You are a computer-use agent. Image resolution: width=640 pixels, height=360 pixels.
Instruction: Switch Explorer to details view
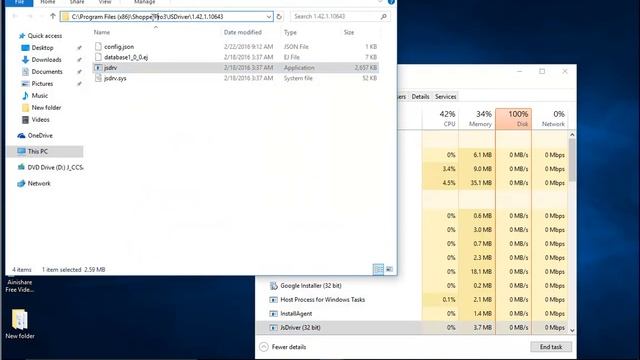point(378,269)
